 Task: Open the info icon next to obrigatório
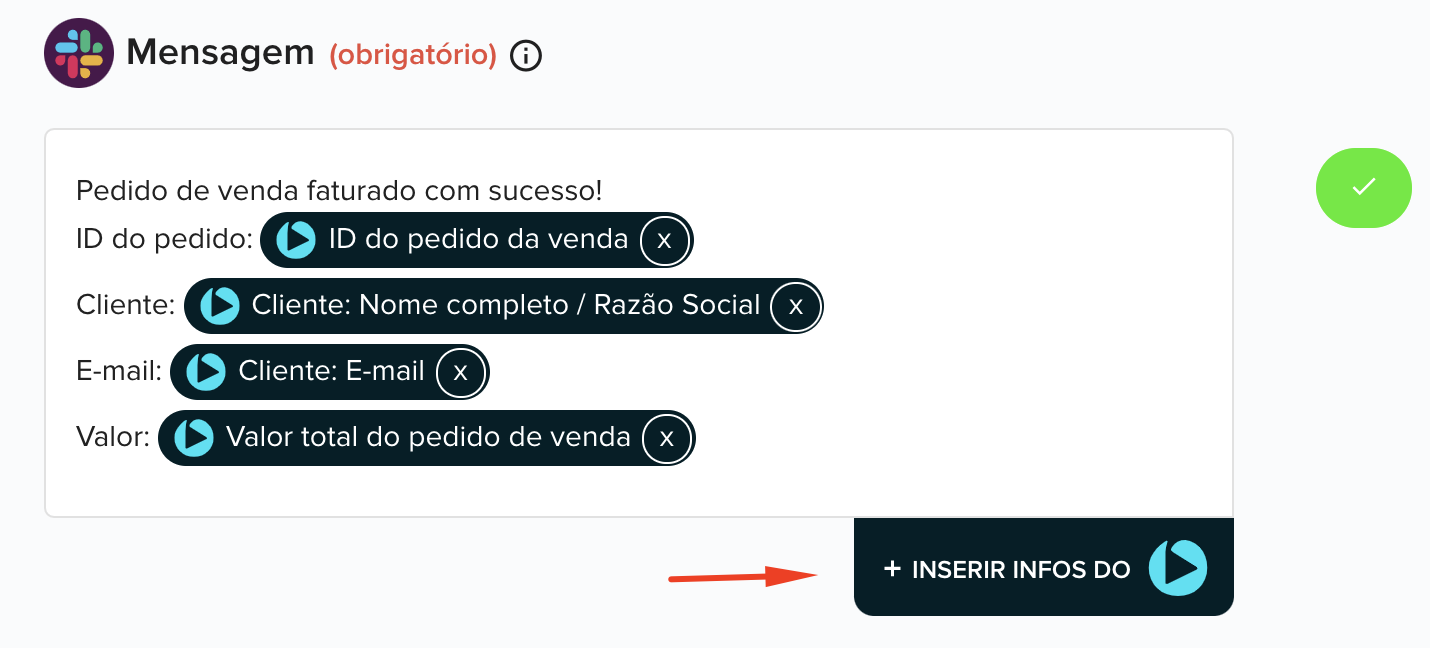(527, 55)
